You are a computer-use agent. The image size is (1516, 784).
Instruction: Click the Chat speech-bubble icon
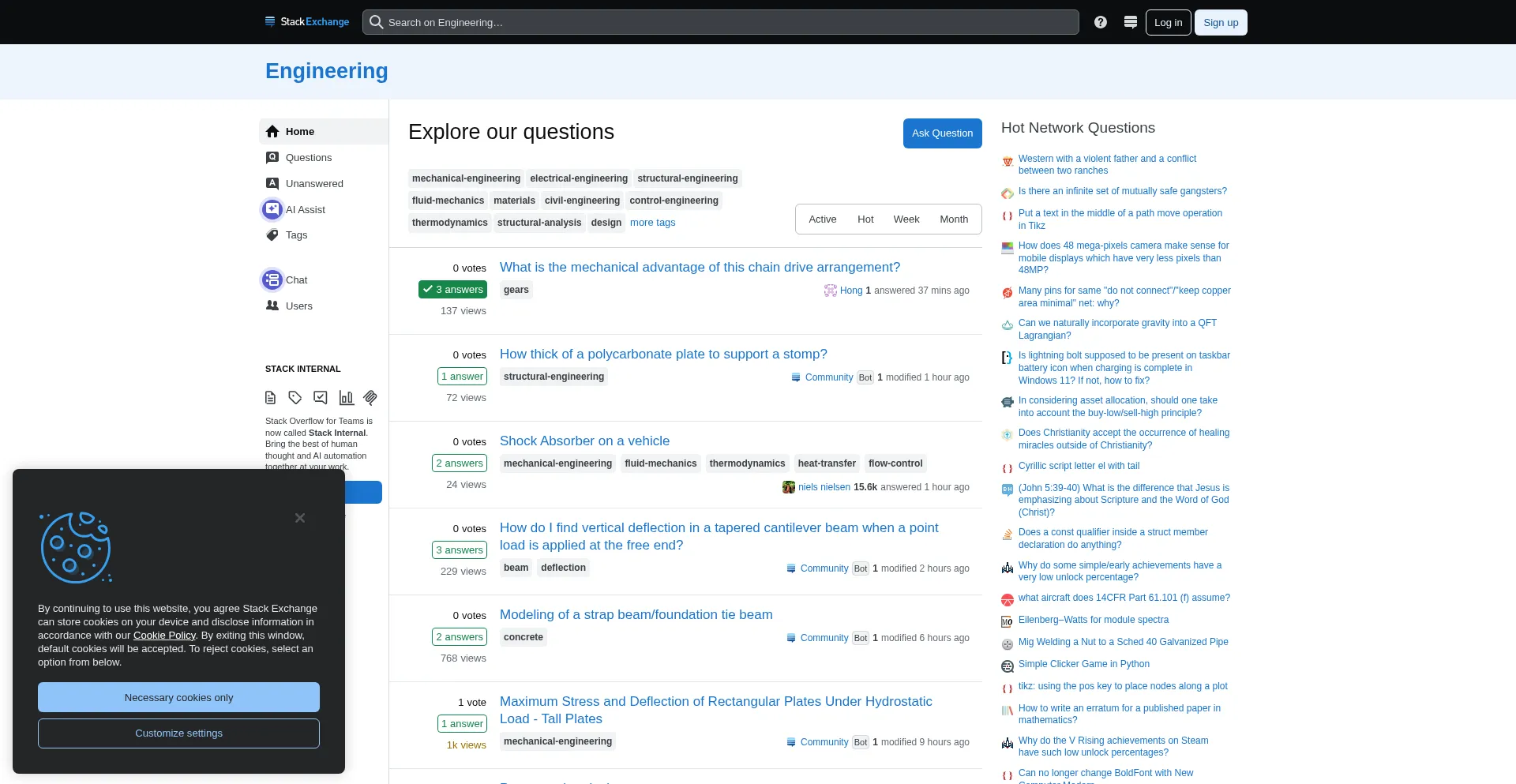(272, 279)
